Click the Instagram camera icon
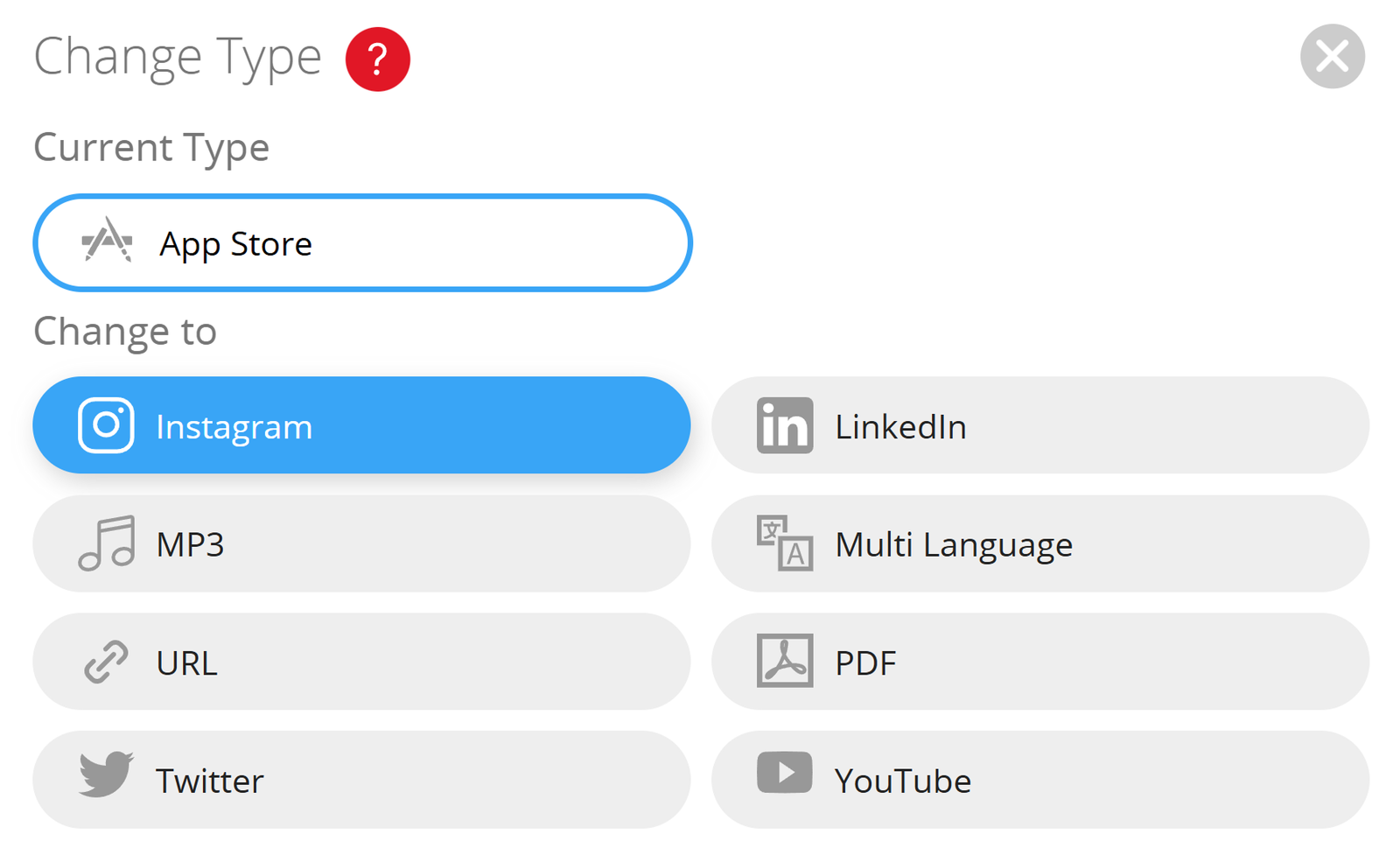 106,425
